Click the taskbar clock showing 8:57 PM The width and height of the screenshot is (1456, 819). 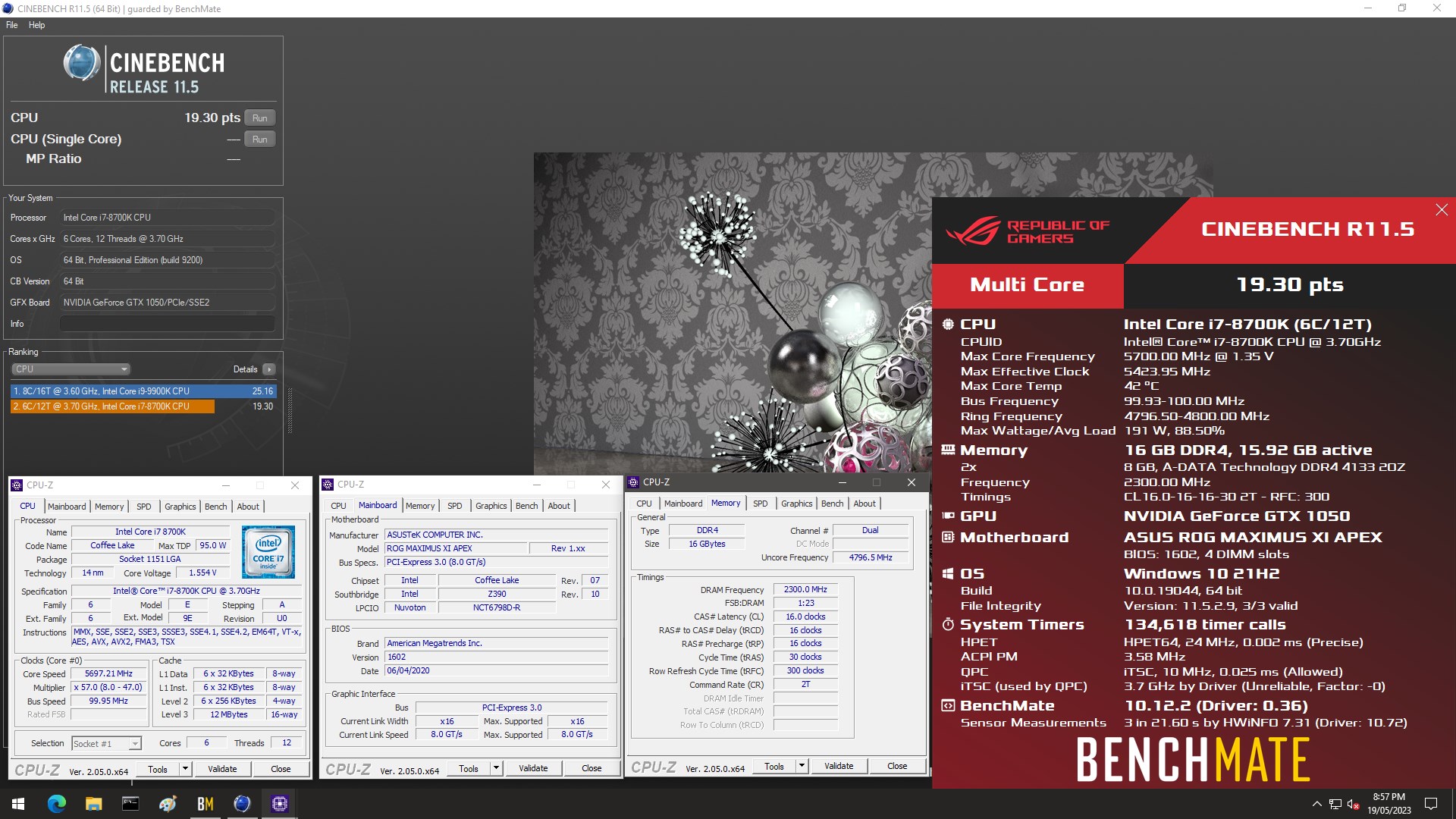(1389, 804)
